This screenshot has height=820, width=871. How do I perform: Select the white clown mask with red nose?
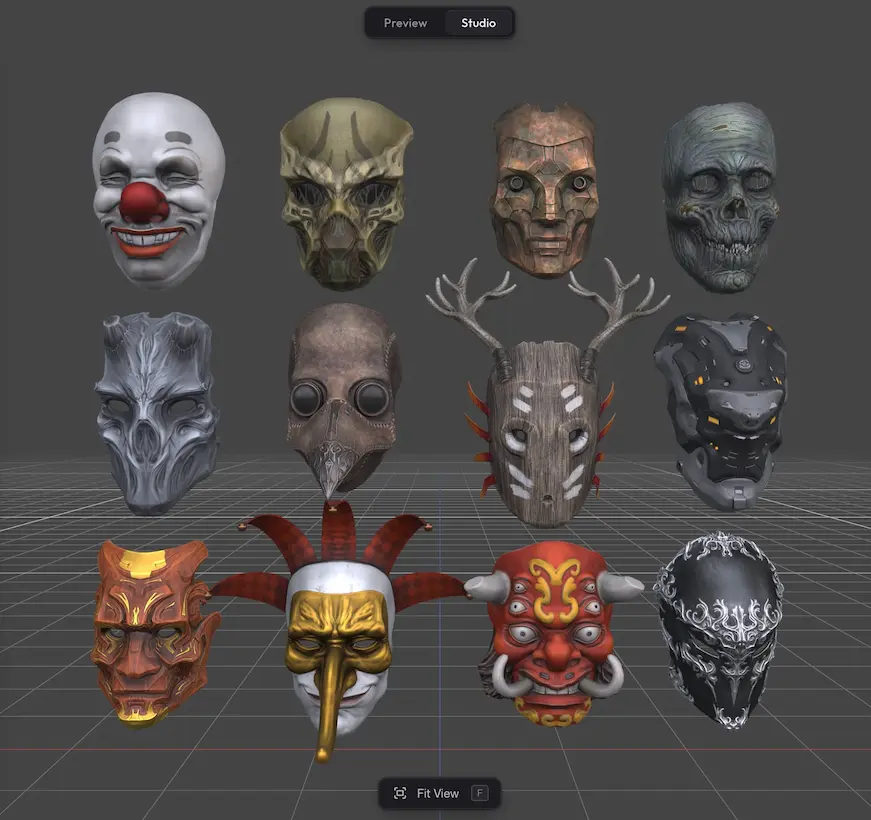point(159,191)
